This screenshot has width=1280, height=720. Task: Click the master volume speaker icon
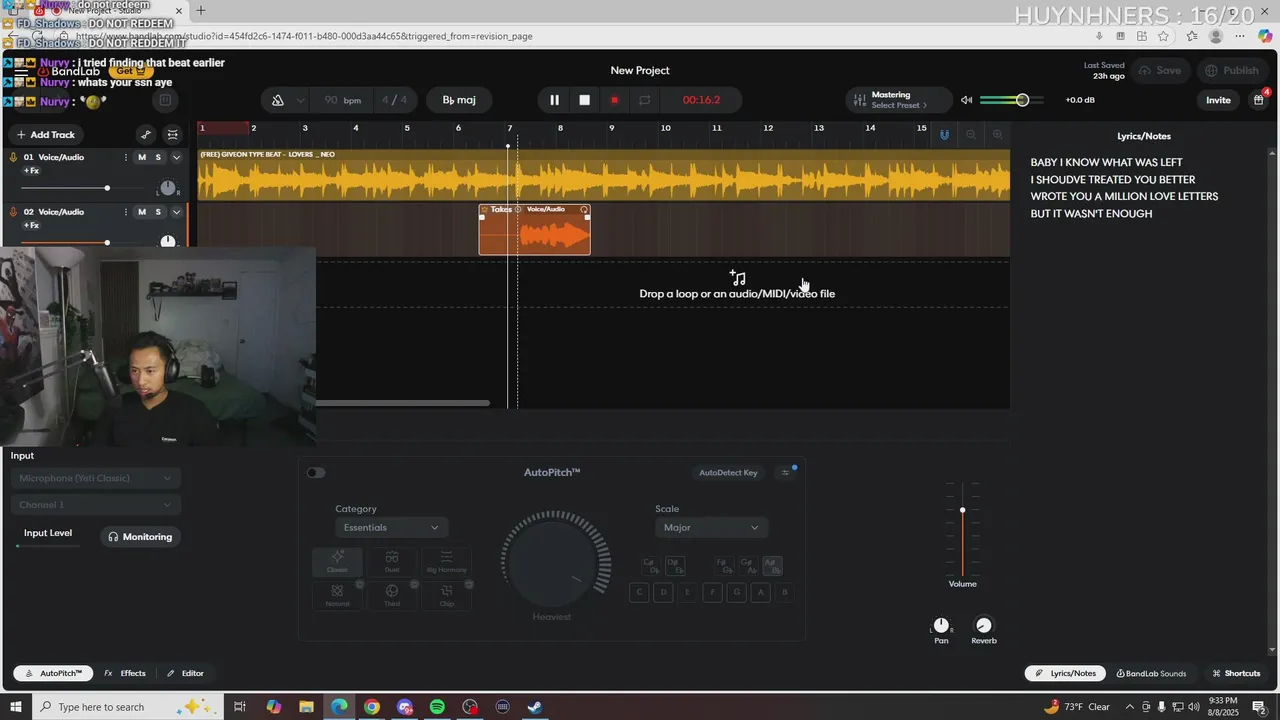[966, 100]
